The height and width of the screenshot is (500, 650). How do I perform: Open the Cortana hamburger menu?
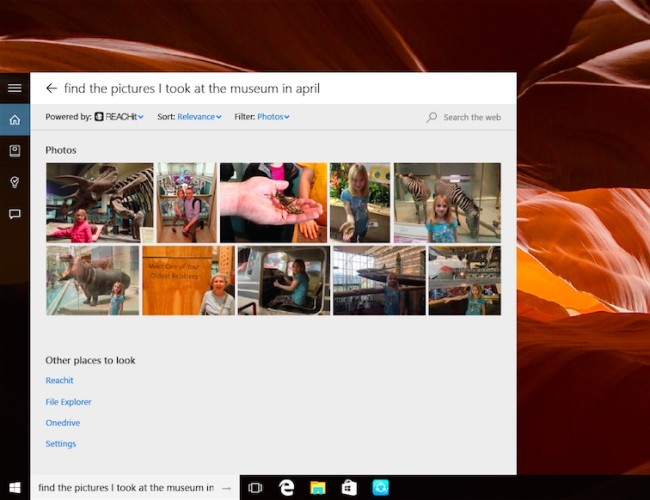click(14, 88)
